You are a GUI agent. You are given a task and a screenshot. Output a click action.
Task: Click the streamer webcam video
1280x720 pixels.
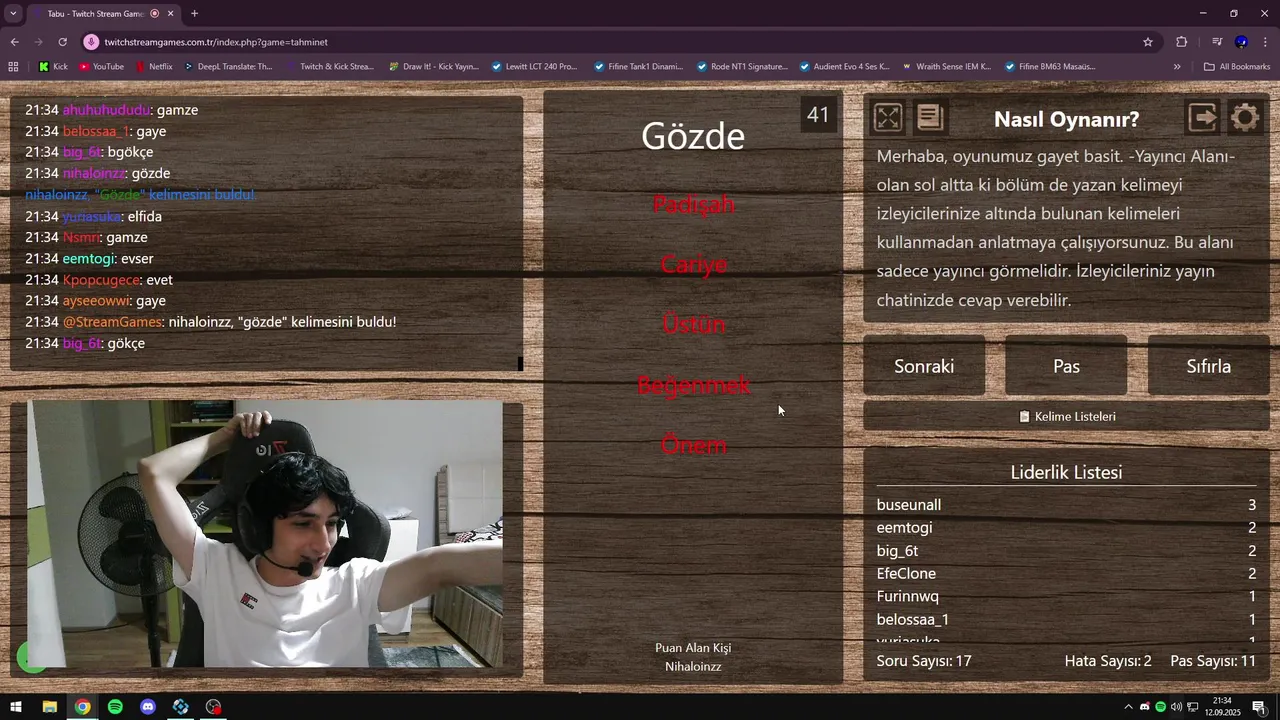(x=265, y=534)
